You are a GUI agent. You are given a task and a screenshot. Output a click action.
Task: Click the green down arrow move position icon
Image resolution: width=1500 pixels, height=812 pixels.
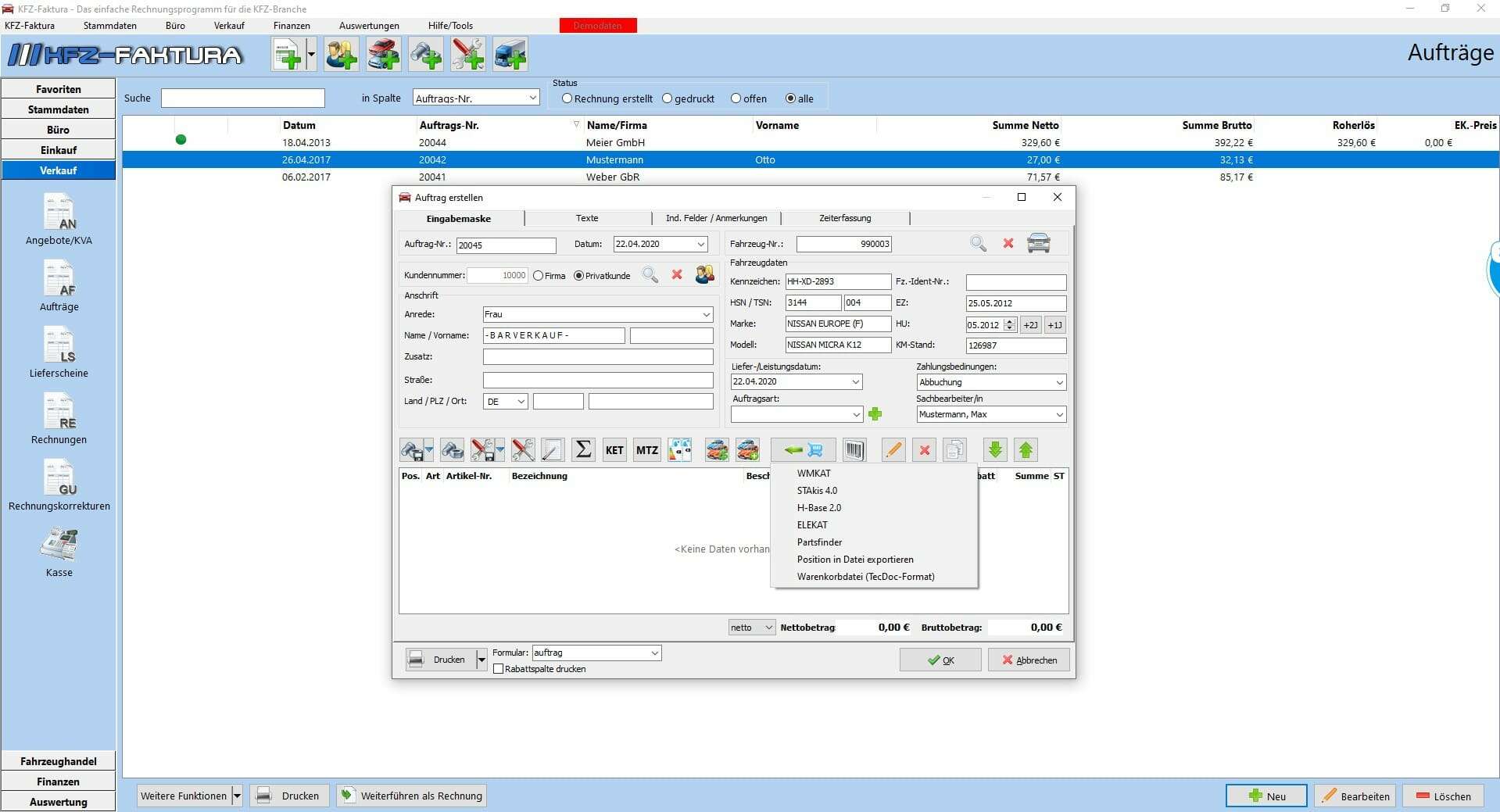[x=995, y=450]
